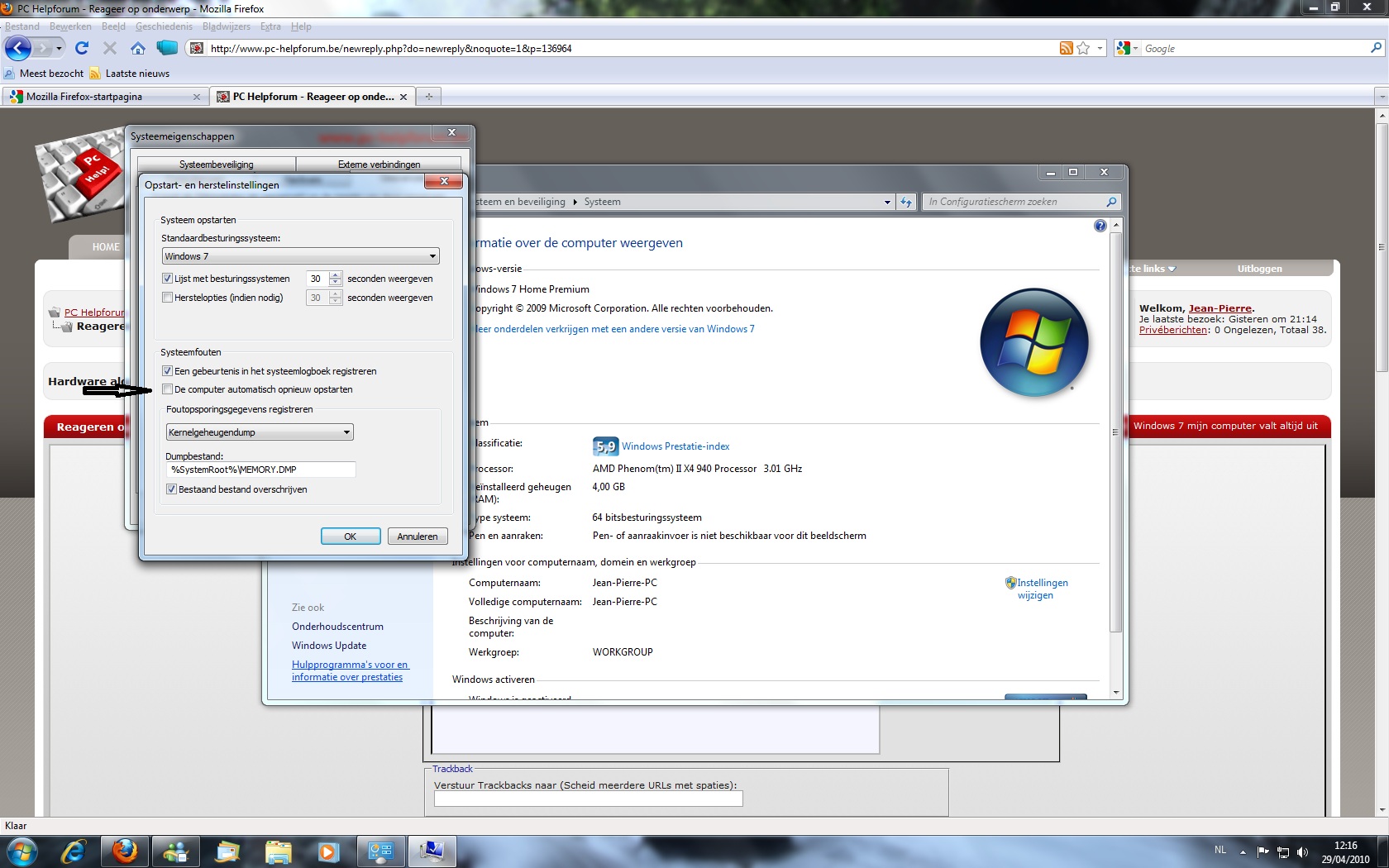Click OK in Opstart- en herstelinstellingen dialog
Screen dimensions: 1389x868
click(350, 537)
